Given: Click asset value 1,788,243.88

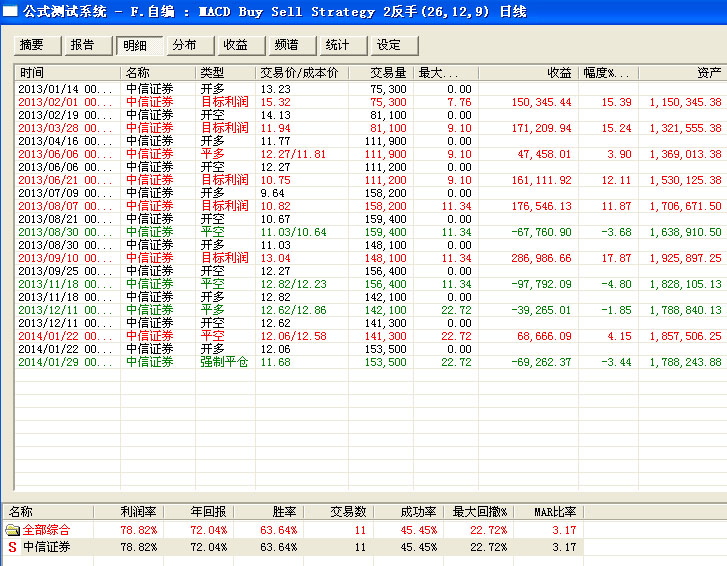Looking at the screenshot, I should tap(685, 362).
